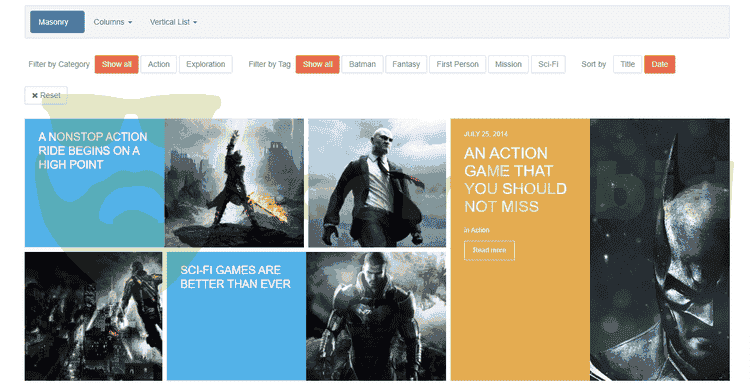Viewport: 750px width, 391px height.
Task: Open the bald man in suit image
Action: [x=377, y=183]
